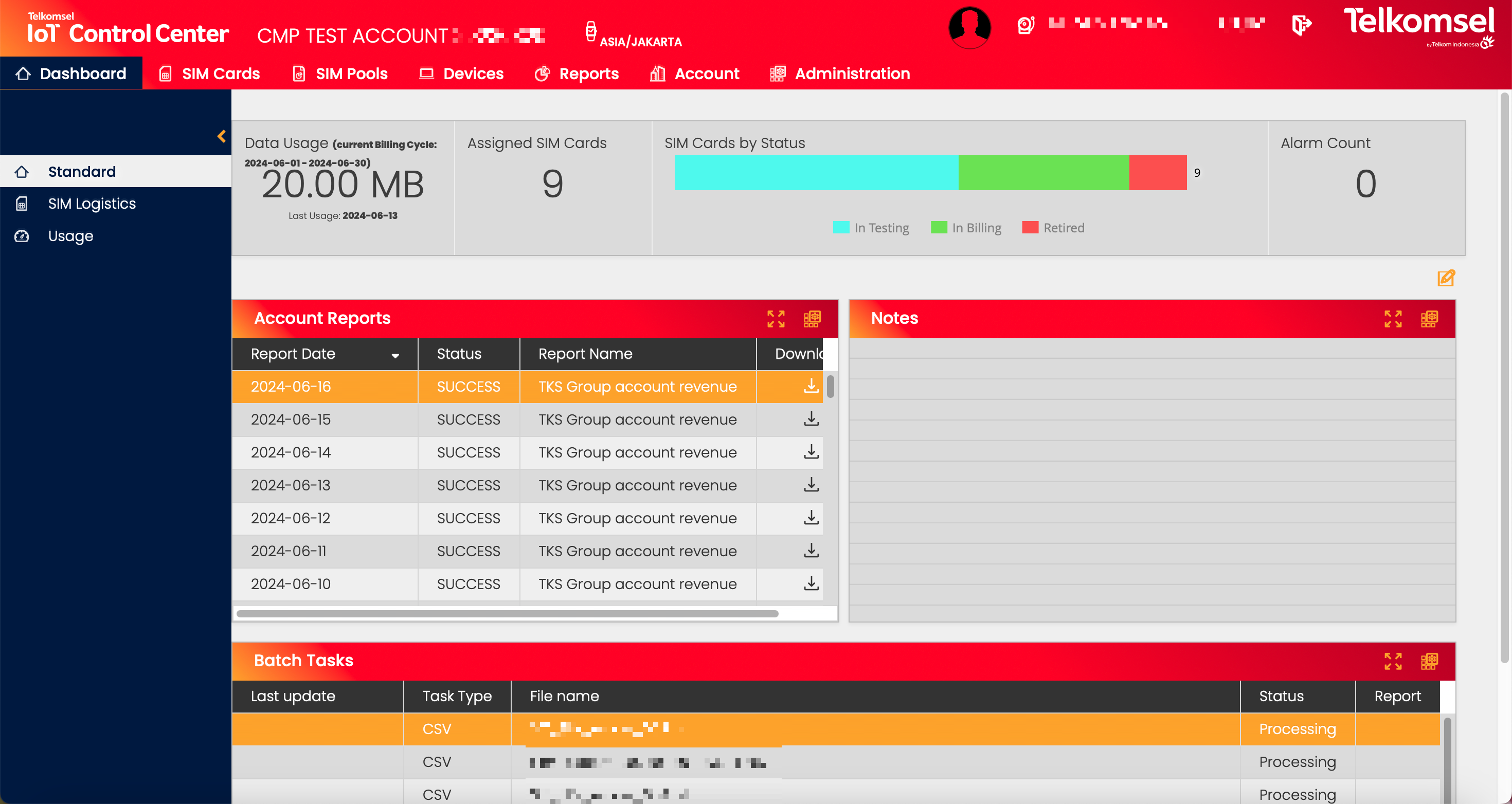Screen dimensions: 1512x804
Task: Click the In Testing legend toggle
Action: 871,228
